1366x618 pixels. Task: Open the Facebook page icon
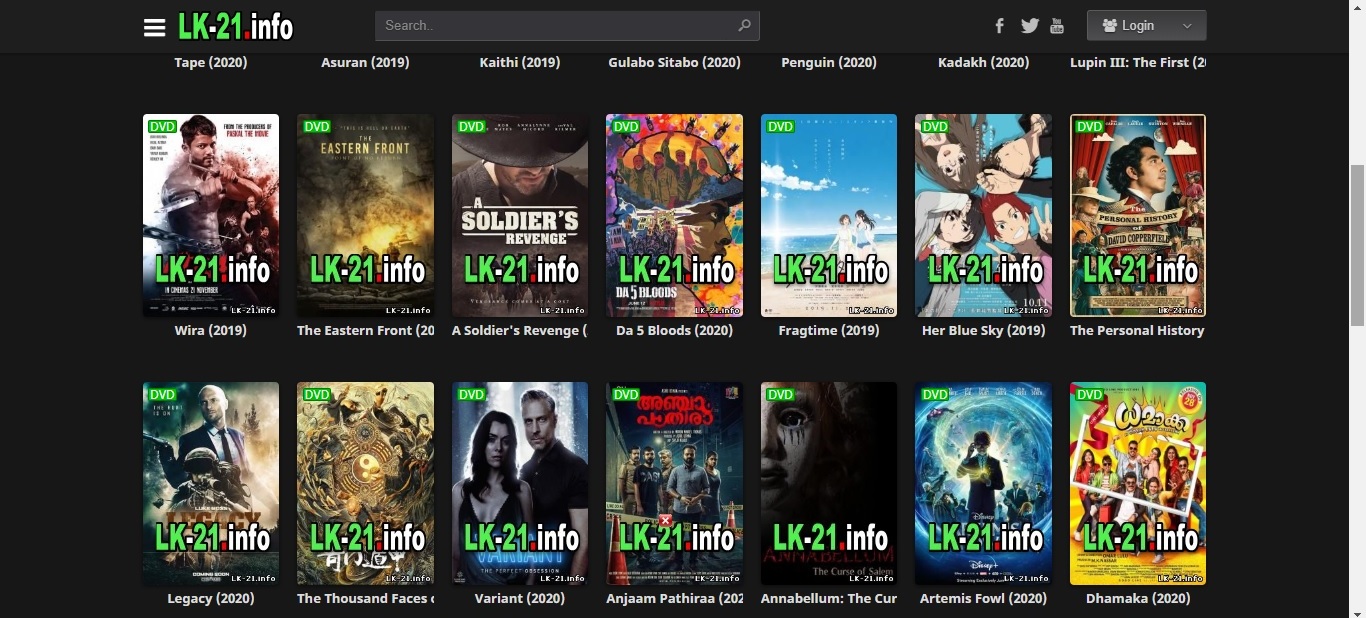click(999, 26)
